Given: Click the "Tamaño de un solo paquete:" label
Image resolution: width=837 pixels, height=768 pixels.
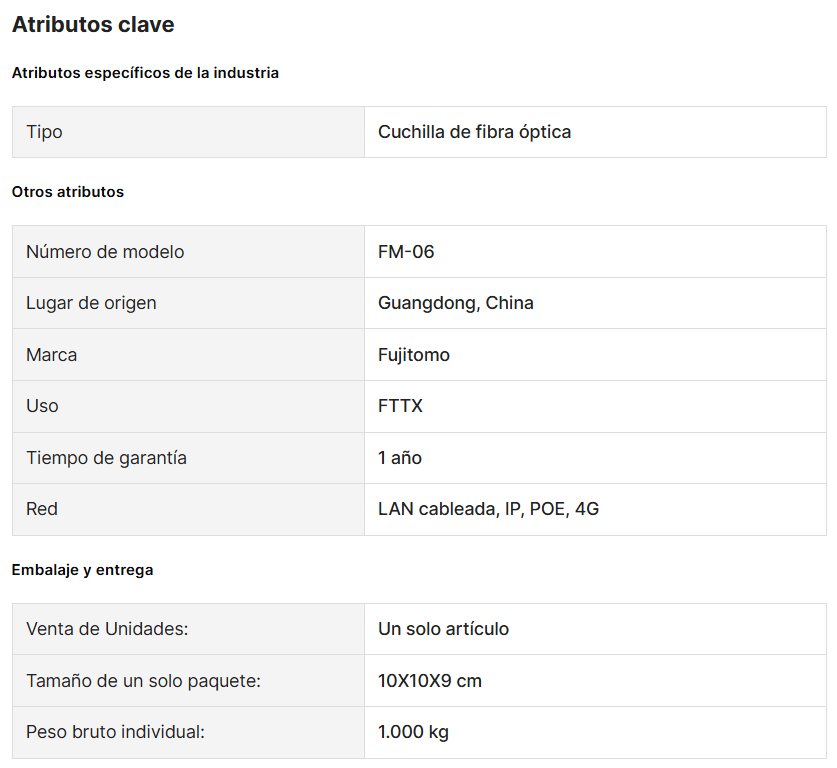Looking at the screenshot, I should point(143,681).
